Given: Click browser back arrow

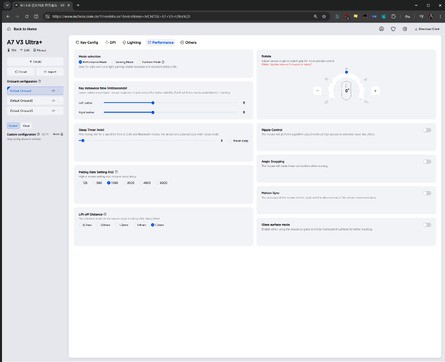Looking at the screenshot, I should pyautogui.click(x=8, y=16).
